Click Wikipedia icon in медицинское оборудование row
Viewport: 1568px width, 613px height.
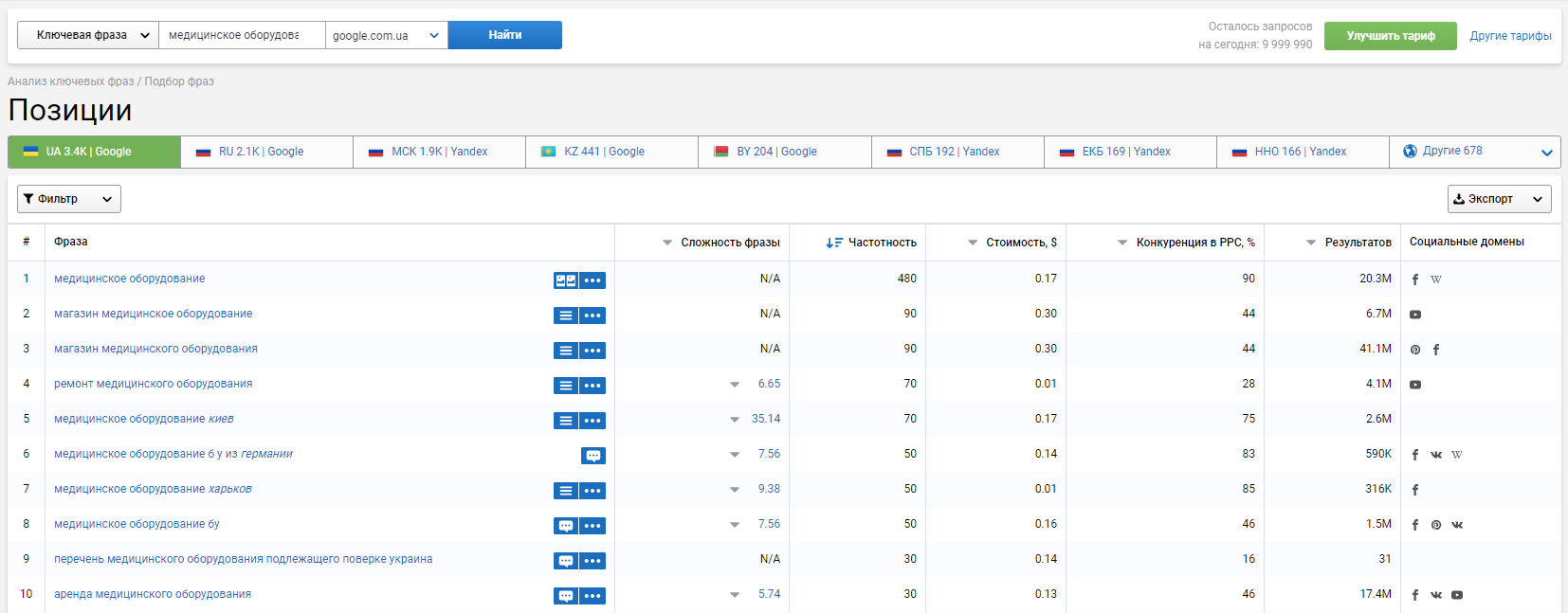(x=1436, y=279)
